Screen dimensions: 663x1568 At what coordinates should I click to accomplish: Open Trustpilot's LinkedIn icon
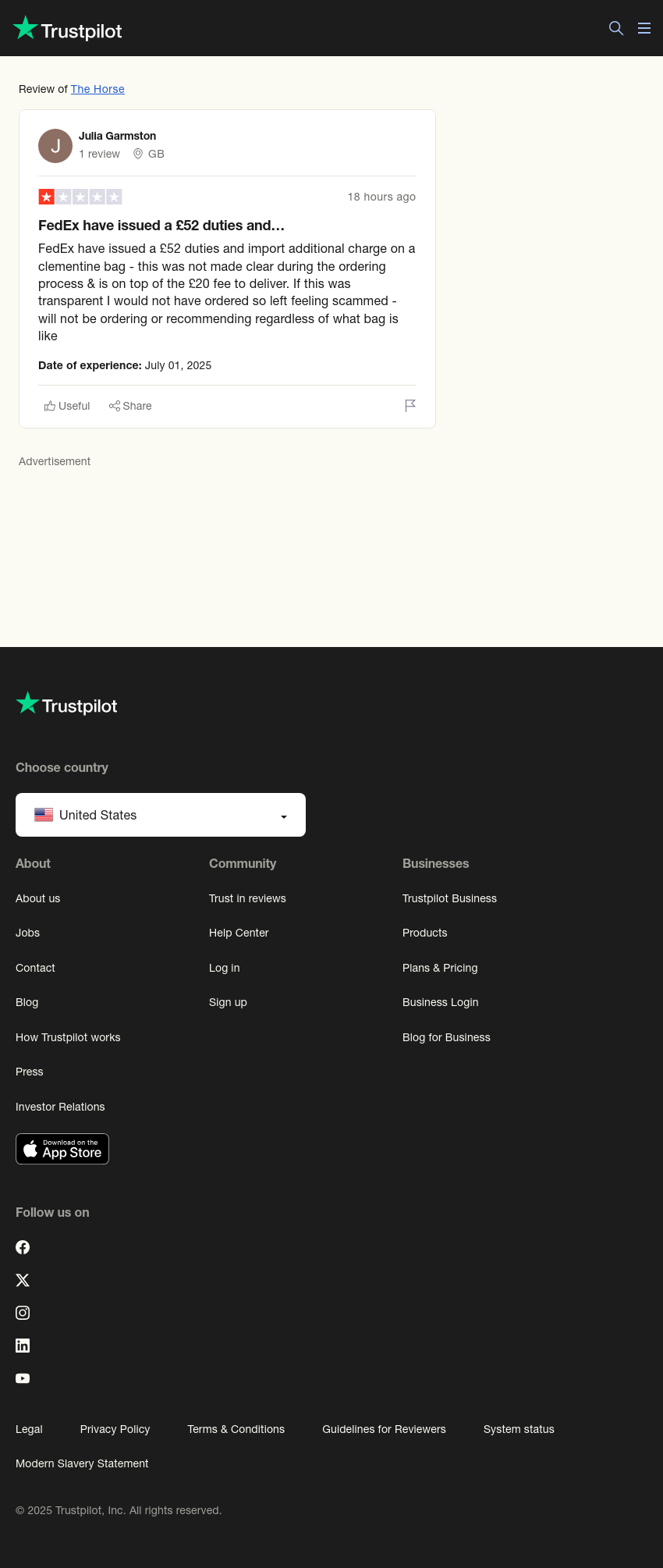23,1346
